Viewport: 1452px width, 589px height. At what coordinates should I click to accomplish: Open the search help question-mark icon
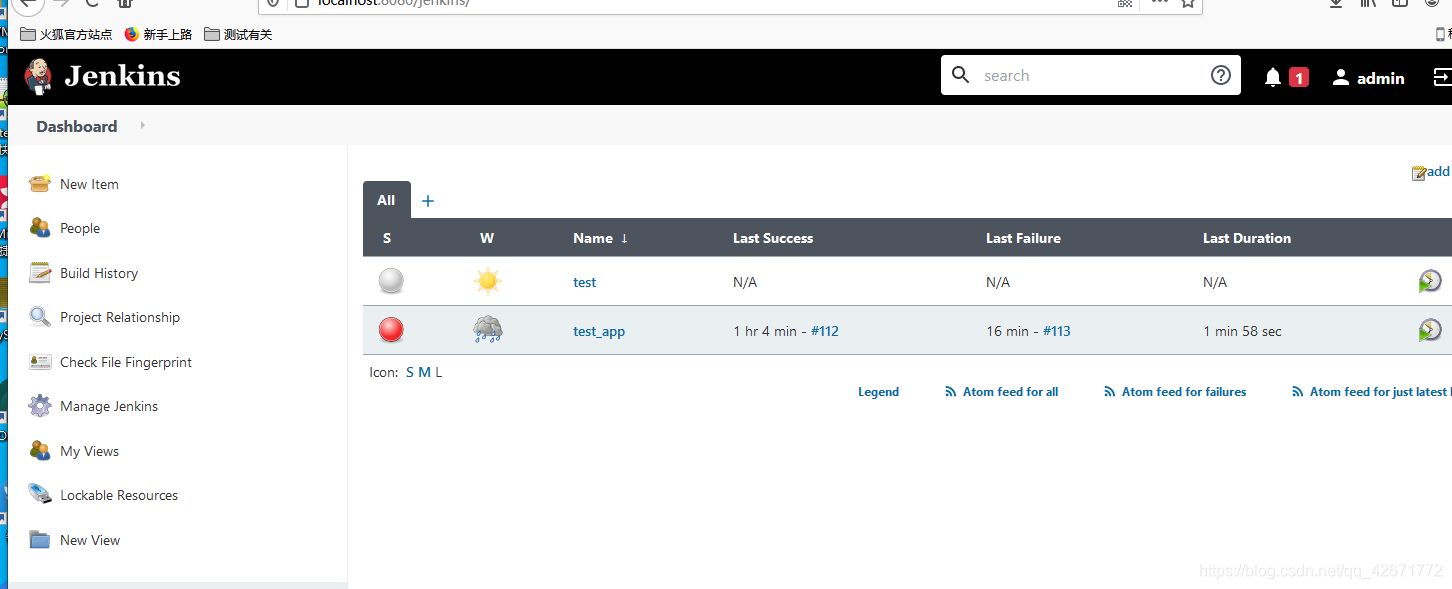pyautogui.click(x=1221, y=75)
